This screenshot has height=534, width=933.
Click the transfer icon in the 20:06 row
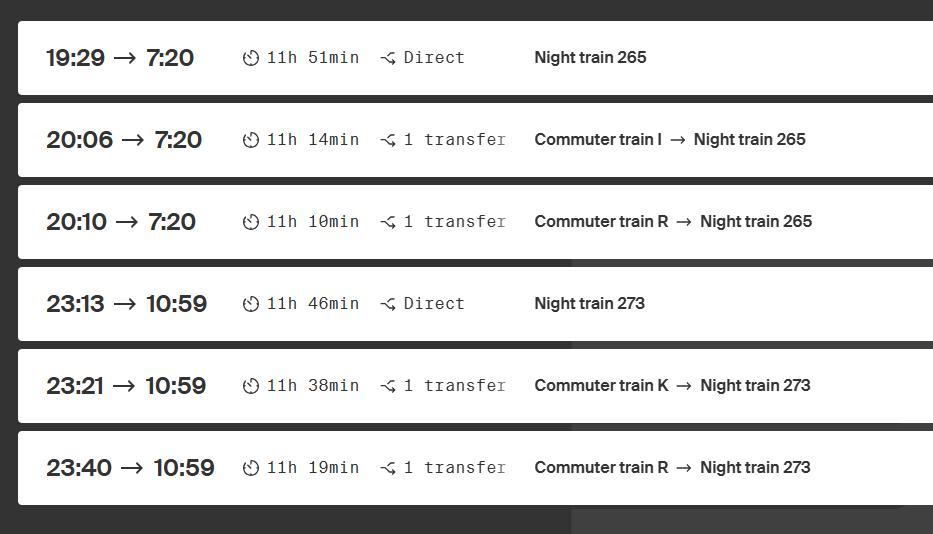point(388,140)
